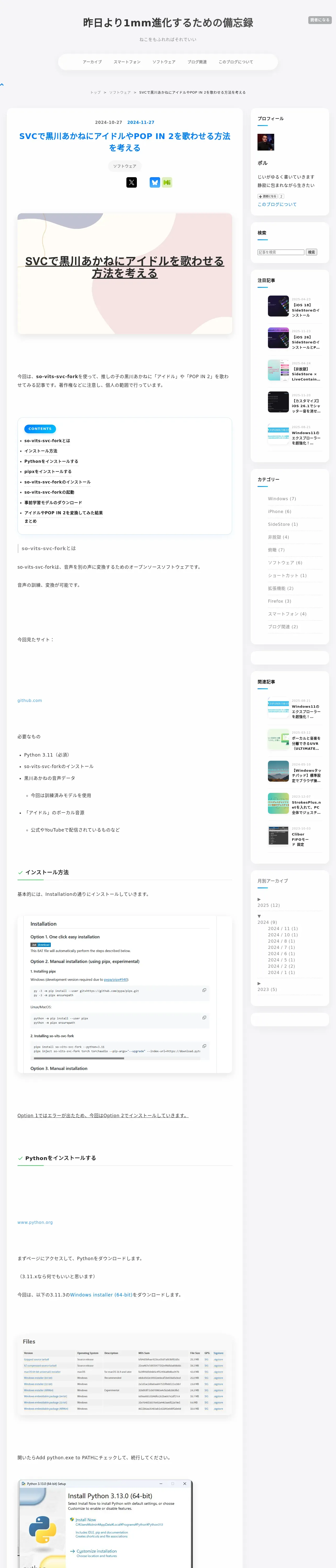Image resolution: width=336 pixels, height=1568 pixels.
Task: Jump to インストール方法 in the contents
Action: coord(41,451)
